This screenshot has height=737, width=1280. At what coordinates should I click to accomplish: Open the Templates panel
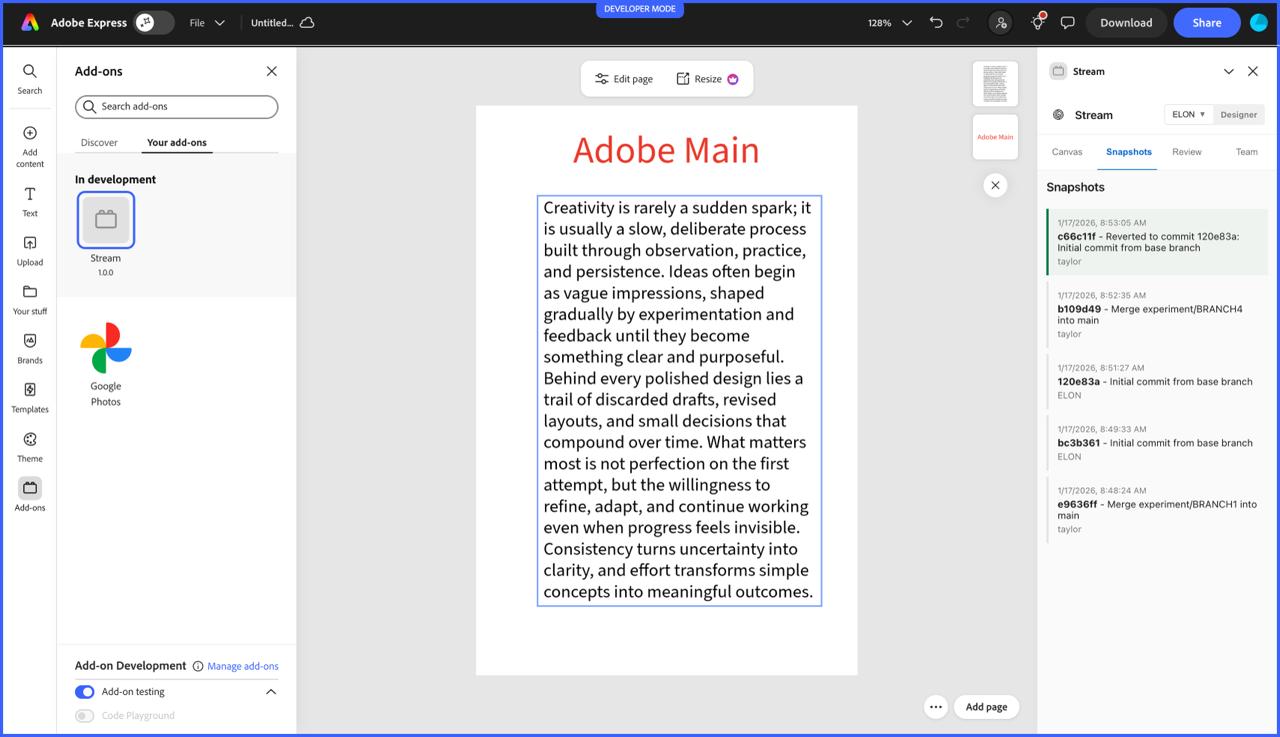pos(30,398)
